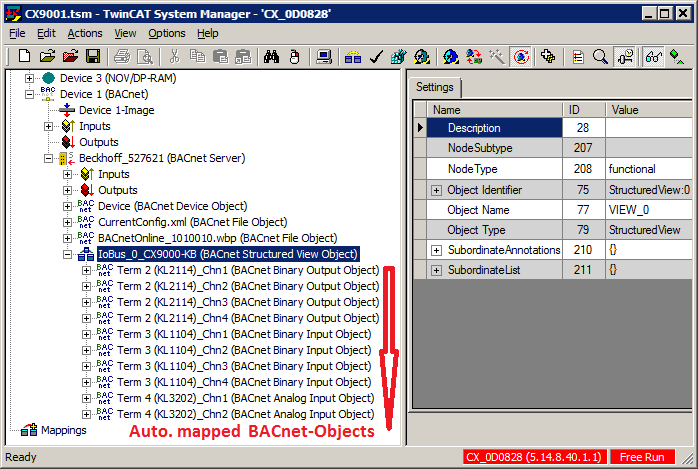Expand the SubordinateAnnotations property row
This screenshot has height=469, width=698.
[436, 251]
